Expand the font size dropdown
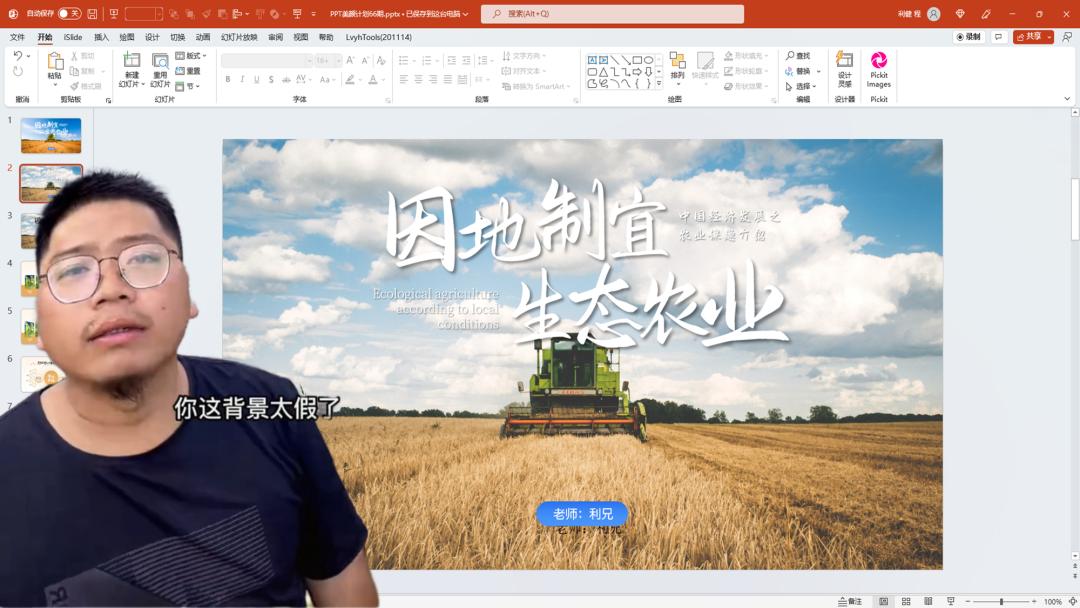Screen dimensions: 1080x608 coord(339,59)
